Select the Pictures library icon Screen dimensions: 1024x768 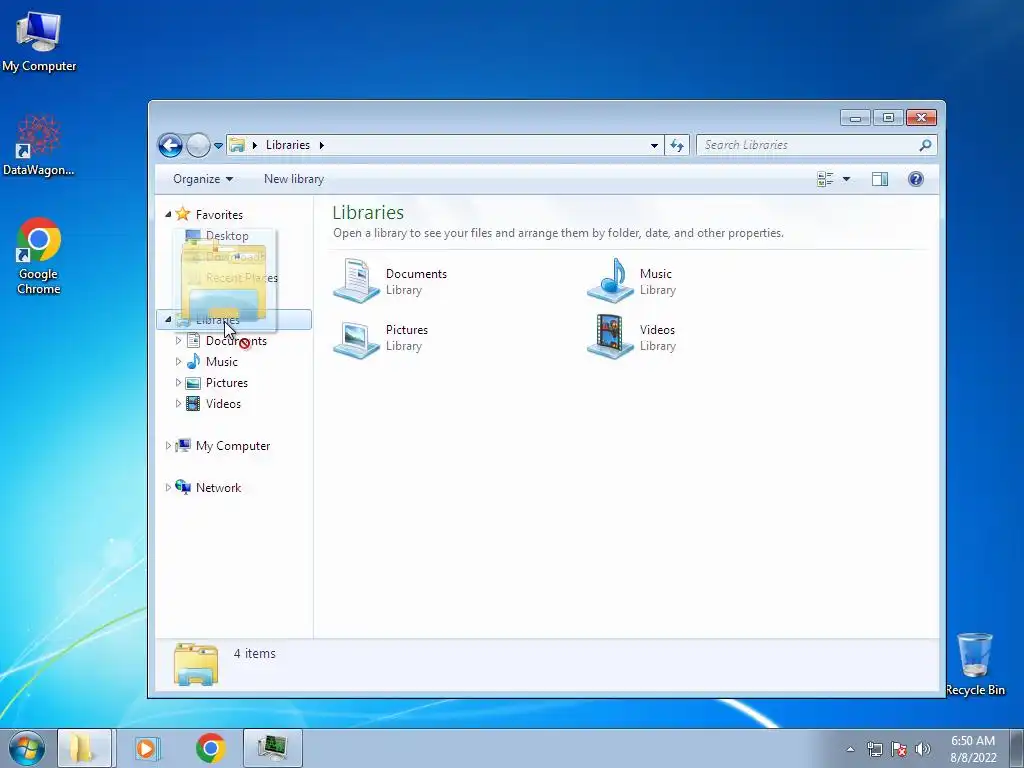(356, 338)
